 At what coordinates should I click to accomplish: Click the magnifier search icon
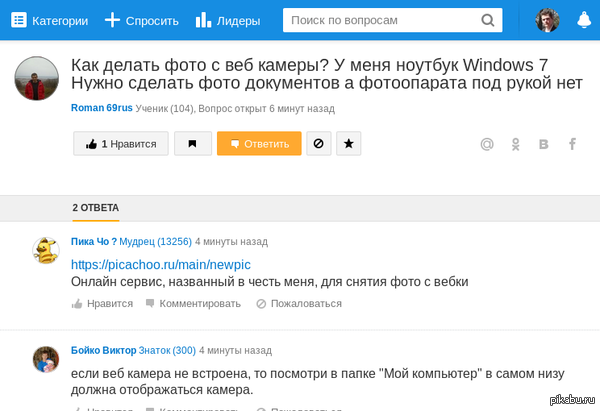tap(488, 20)
